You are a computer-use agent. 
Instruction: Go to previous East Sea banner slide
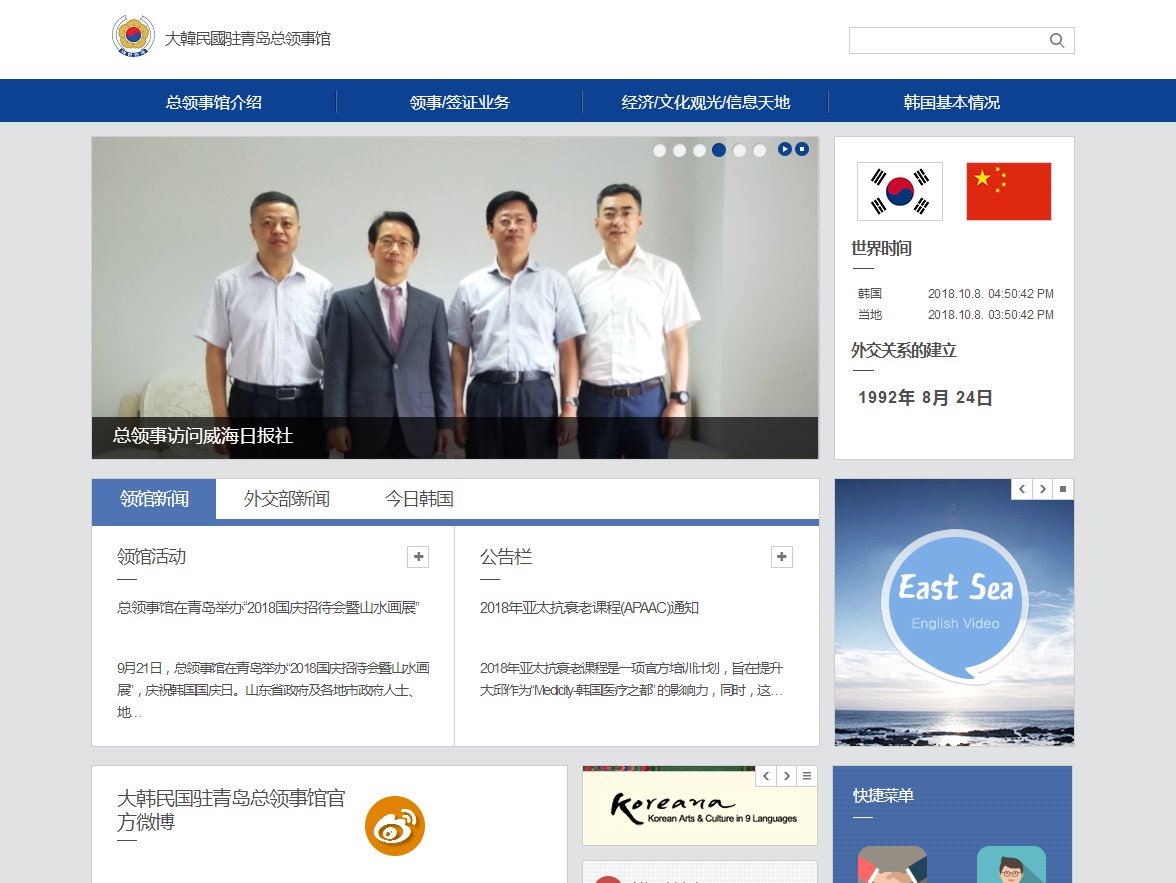point(1021,488)
